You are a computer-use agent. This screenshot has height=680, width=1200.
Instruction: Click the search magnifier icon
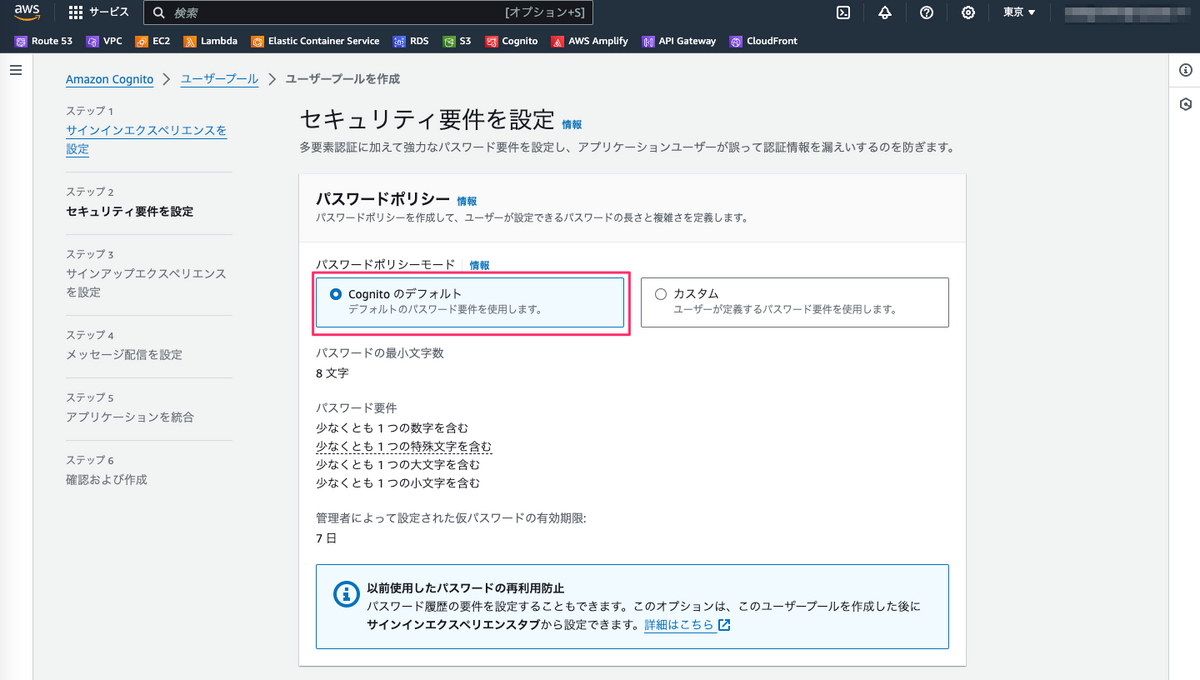click(x=158, y=13)
